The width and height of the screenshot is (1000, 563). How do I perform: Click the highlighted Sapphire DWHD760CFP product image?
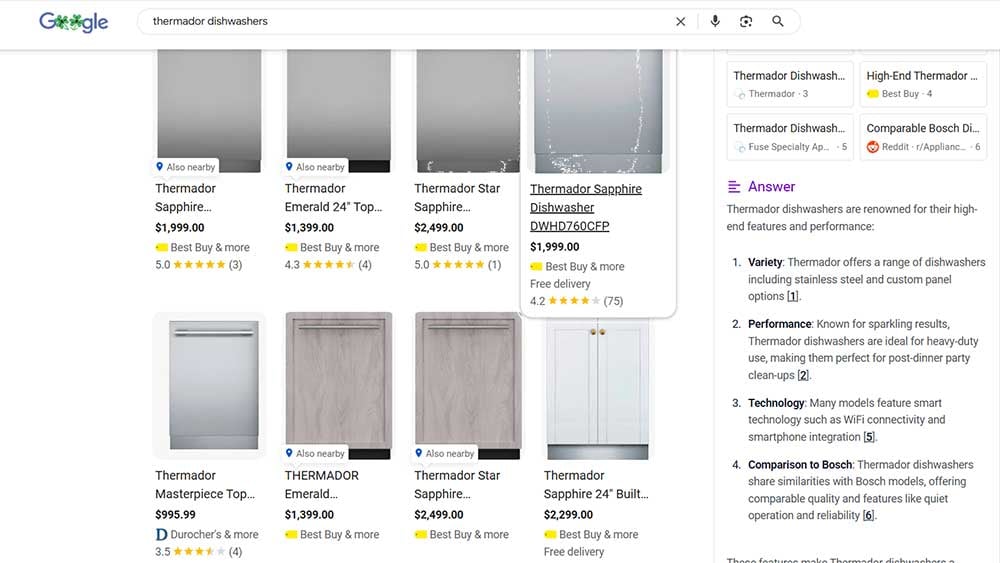click(598, 111)
